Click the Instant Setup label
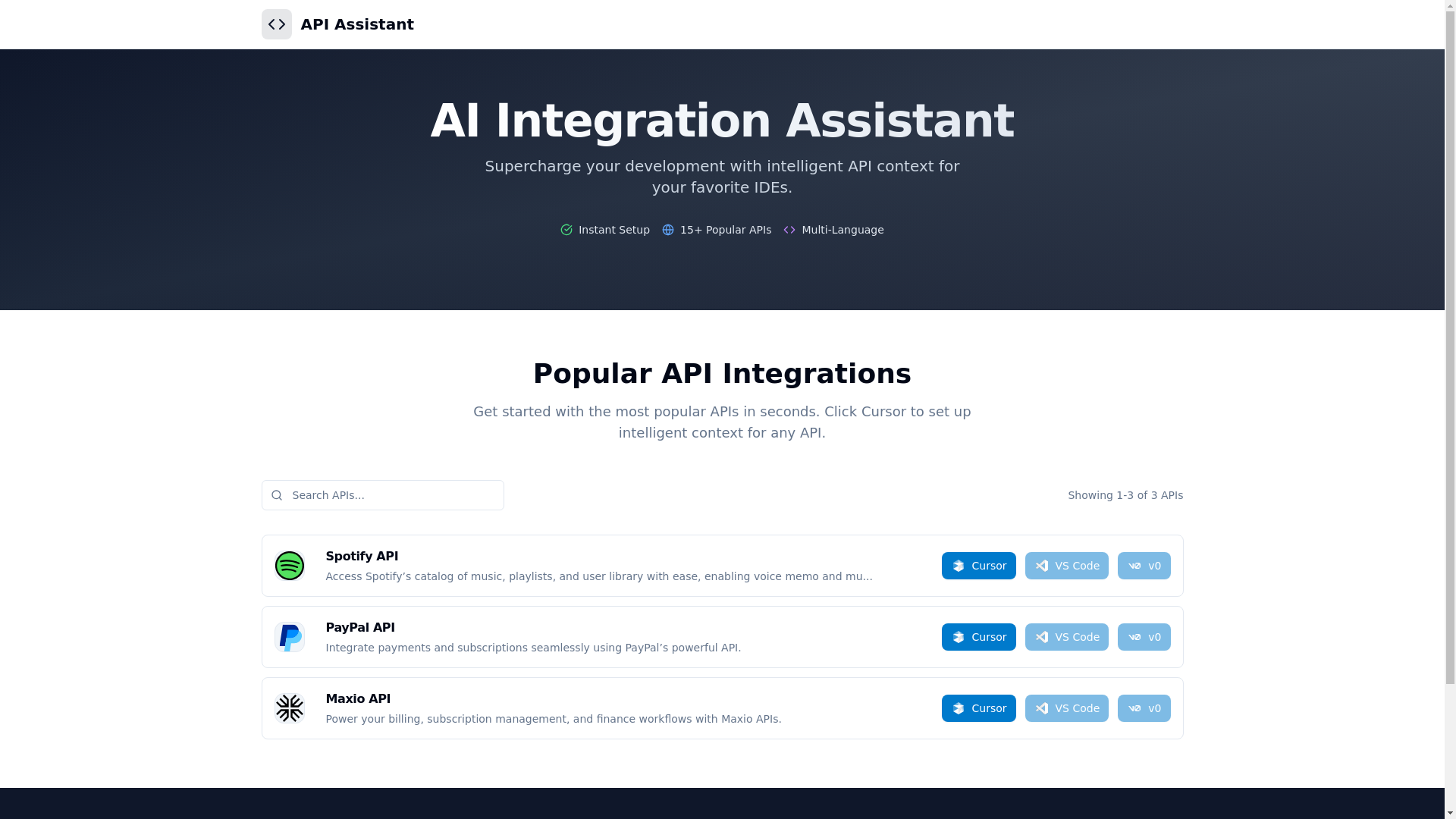The height and width of the screenshot is (819, 1456). tap(614, 230)
